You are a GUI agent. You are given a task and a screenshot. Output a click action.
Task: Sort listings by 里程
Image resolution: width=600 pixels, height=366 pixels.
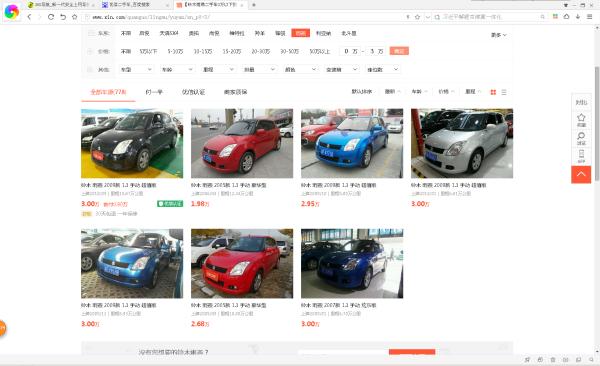coord(473,92)
